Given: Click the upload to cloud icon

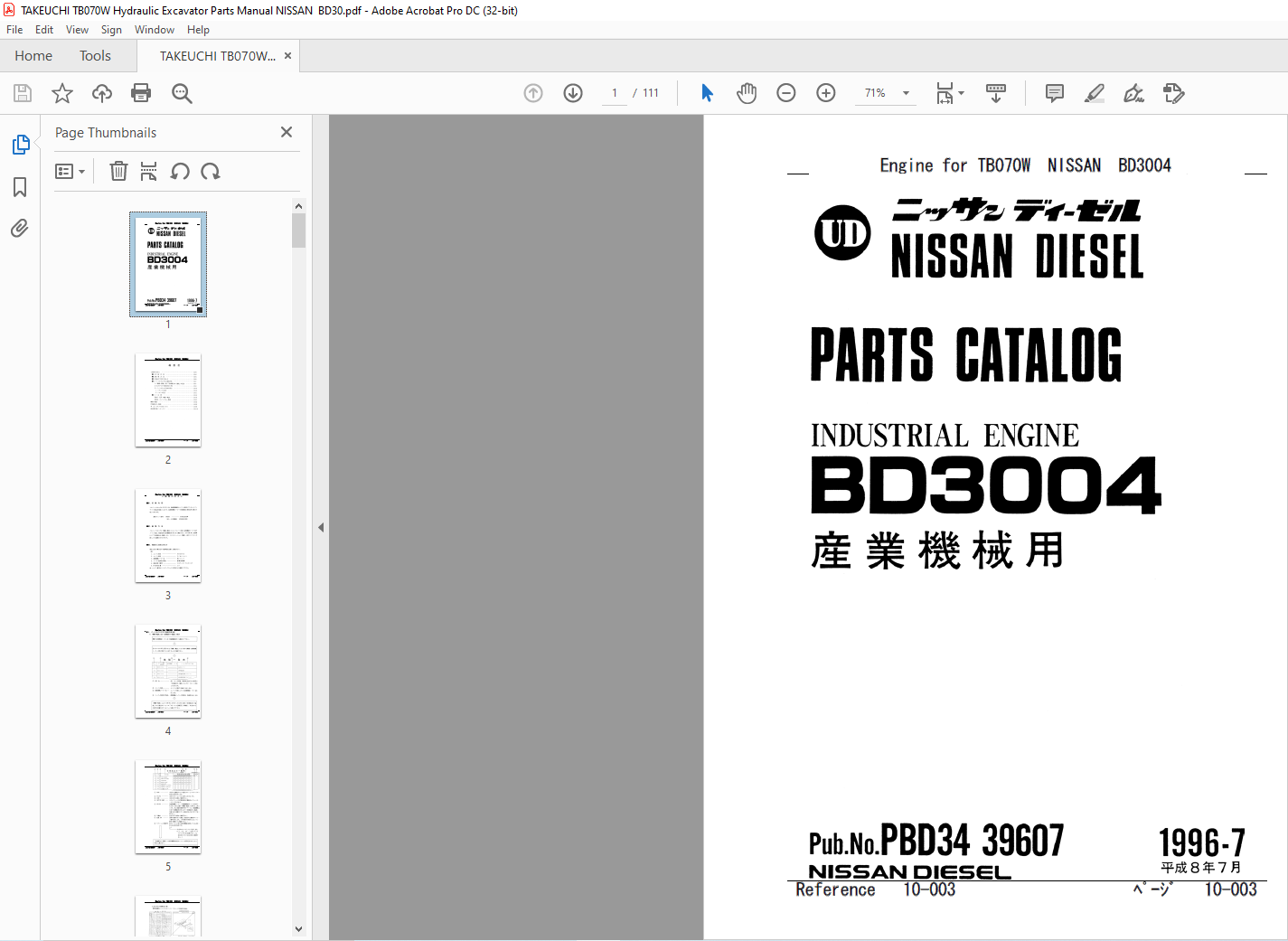Looking at the screenshot, I should 102,93.
